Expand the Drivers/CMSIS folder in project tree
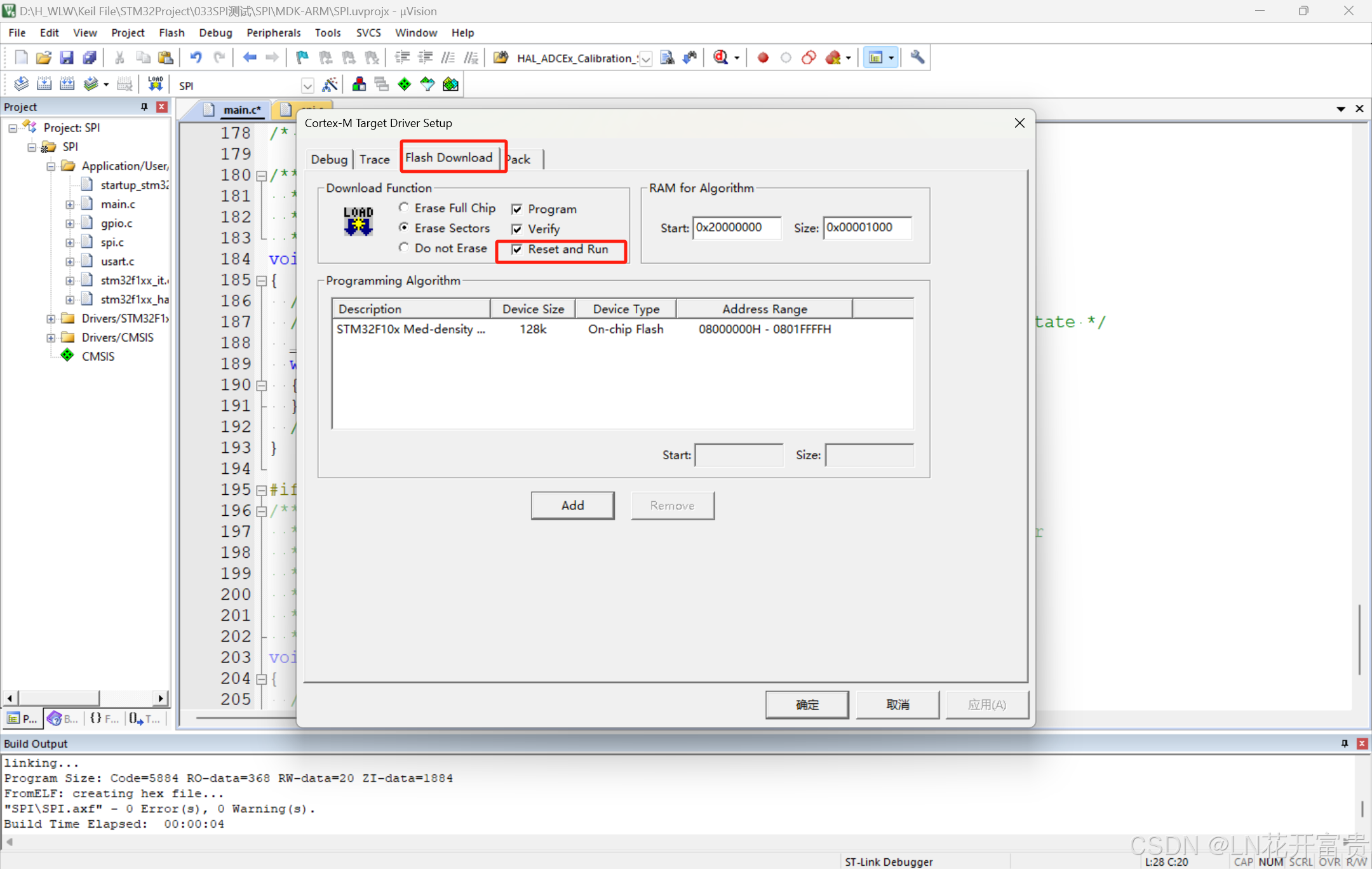The height and width of the screenshot is (869, 1372). (x=51, y=337)
